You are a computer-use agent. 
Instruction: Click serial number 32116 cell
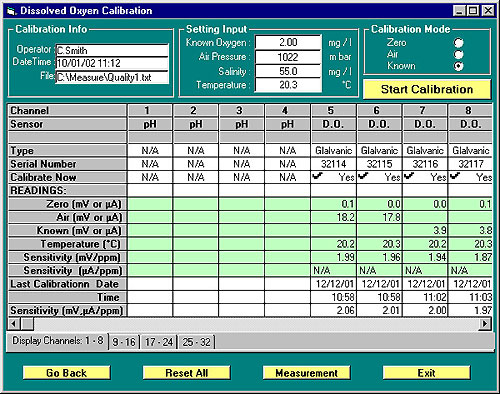[425, 164]
